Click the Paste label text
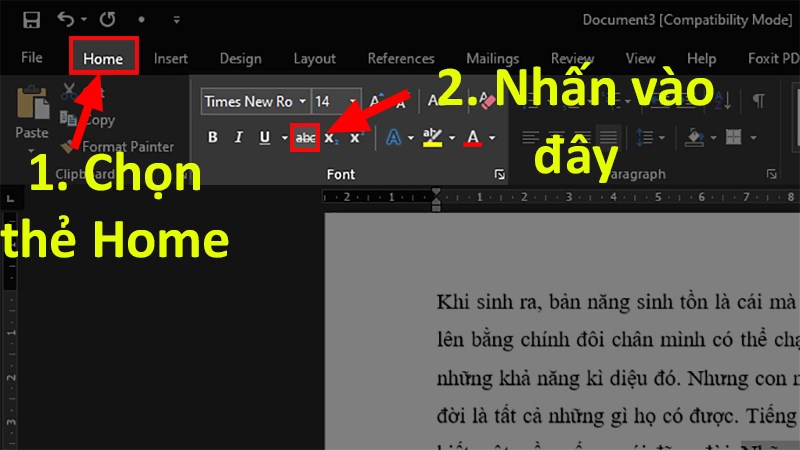Image resolution: width=800 pixels, height=450 pixels. [x=32, y=133]
